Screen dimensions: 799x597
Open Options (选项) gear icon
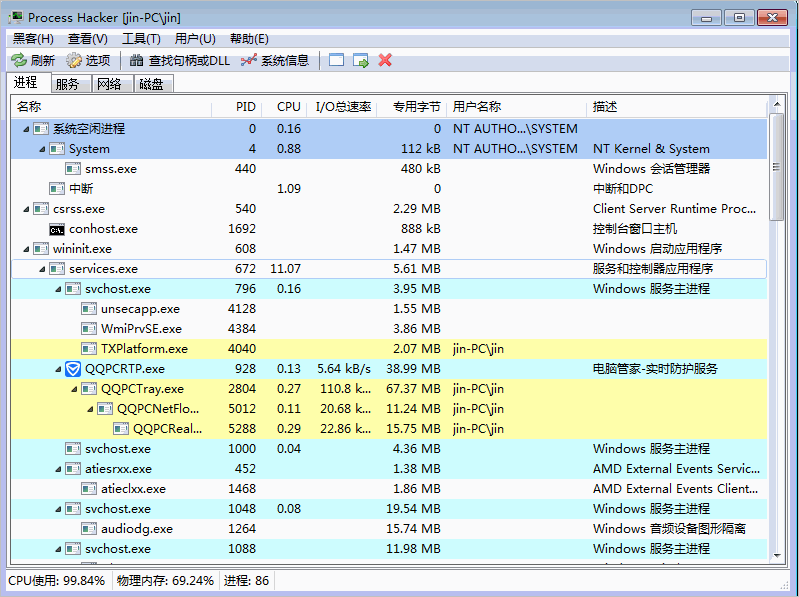click(74, 60)
